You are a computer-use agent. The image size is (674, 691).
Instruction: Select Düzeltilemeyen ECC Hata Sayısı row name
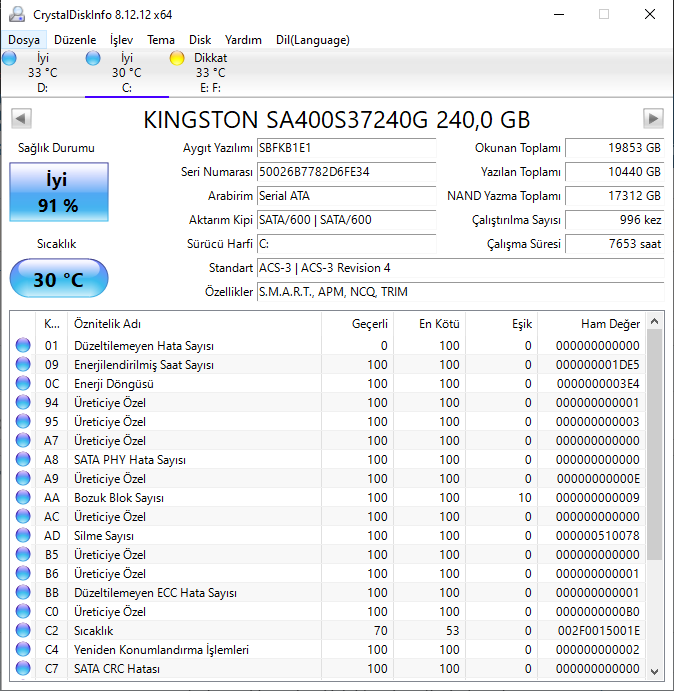pos(155,593)
